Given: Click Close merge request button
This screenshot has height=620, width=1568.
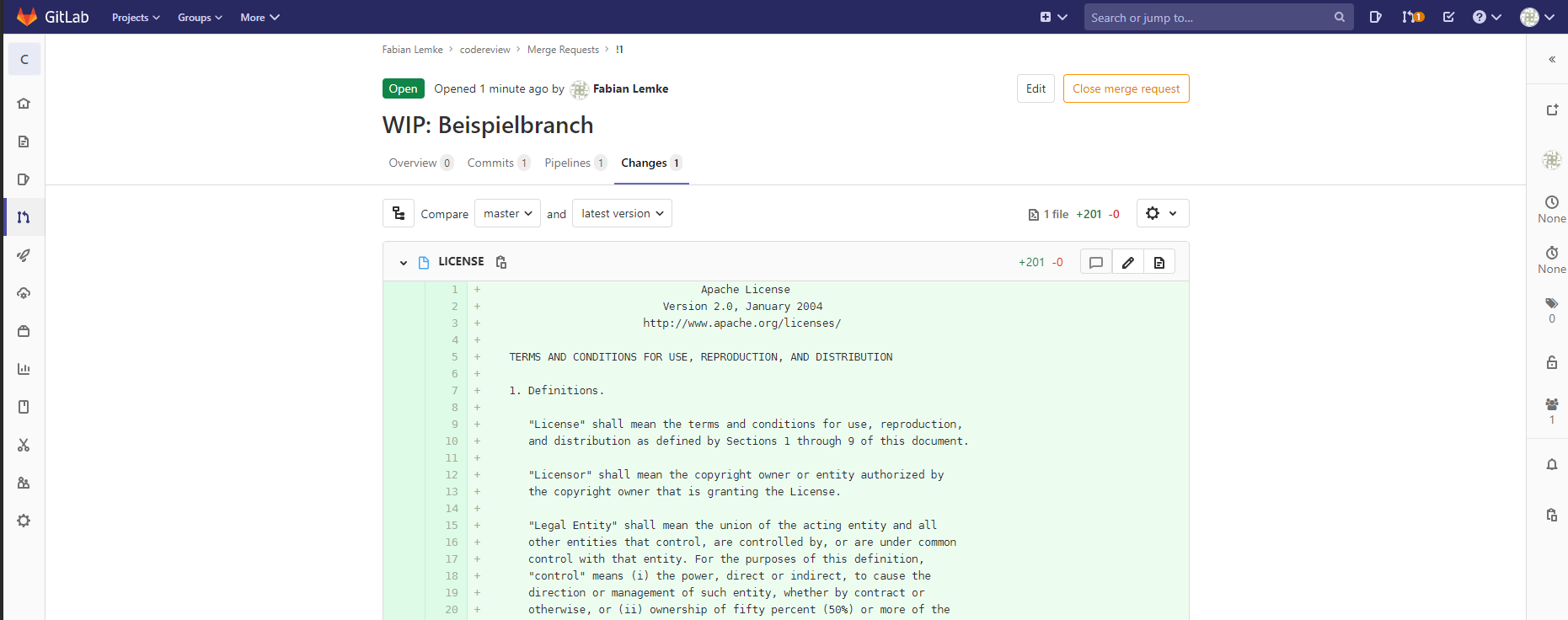Looking at the screenshot, I should point(1126,88).
